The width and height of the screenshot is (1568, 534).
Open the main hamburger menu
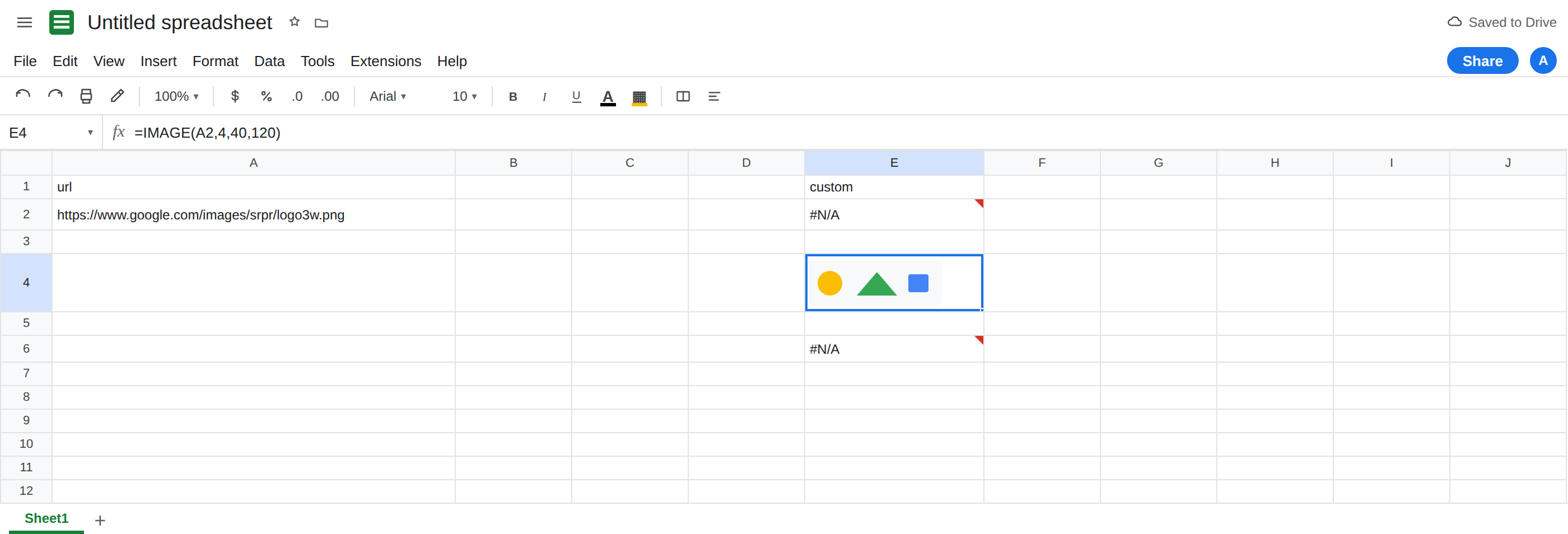(x=24, y=22)
